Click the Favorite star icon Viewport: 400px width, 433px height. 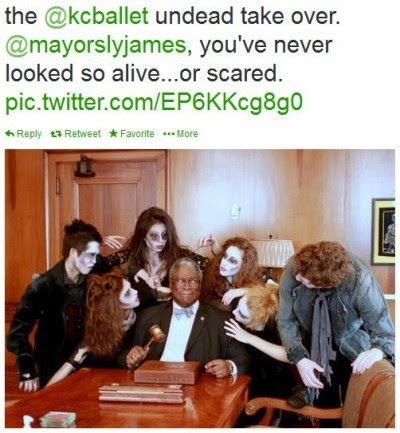pyautogui.click(x=113, y=134)
